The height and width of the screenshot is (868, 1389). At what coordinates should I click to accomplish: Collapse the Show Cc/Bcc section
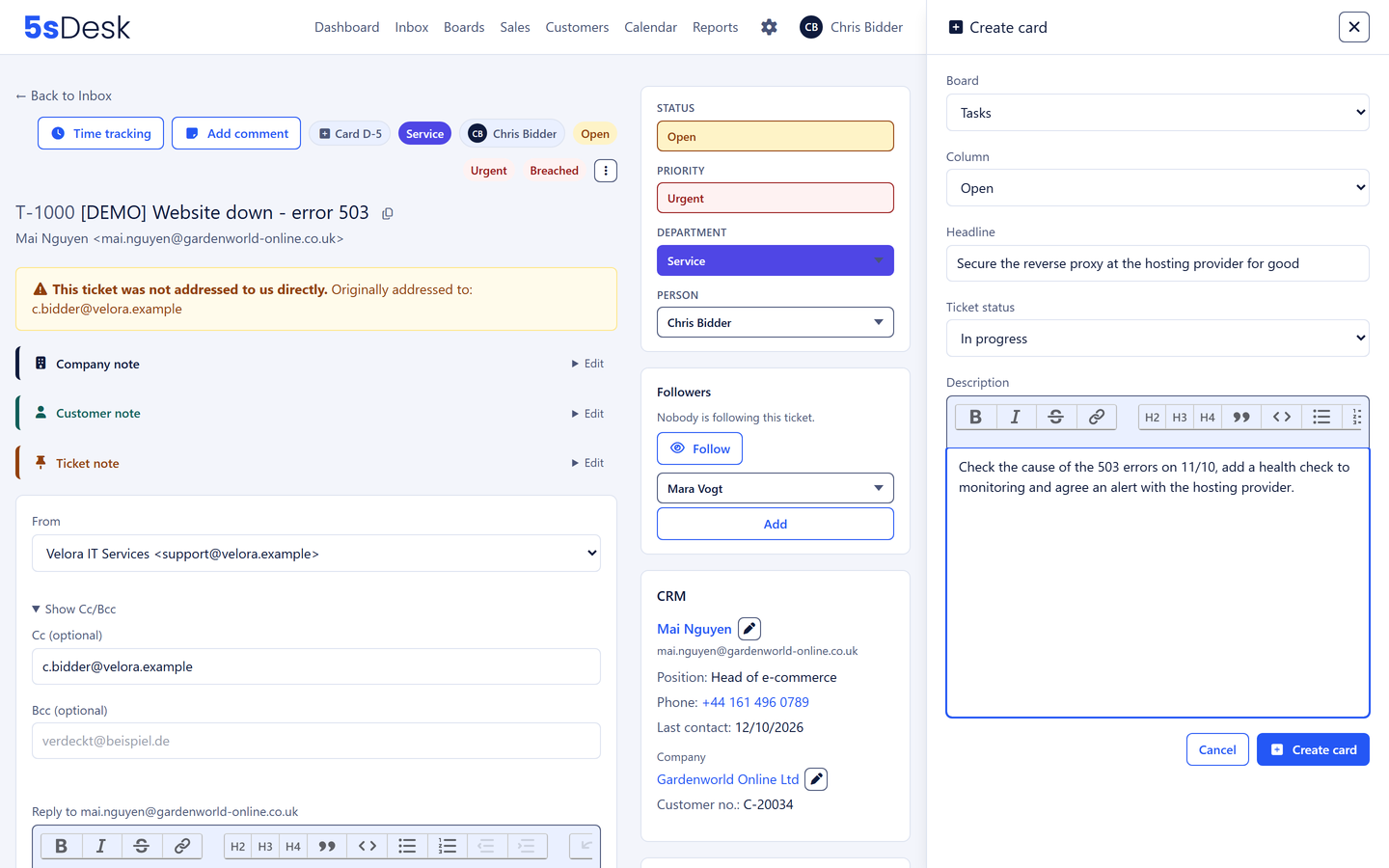[73, 610]
